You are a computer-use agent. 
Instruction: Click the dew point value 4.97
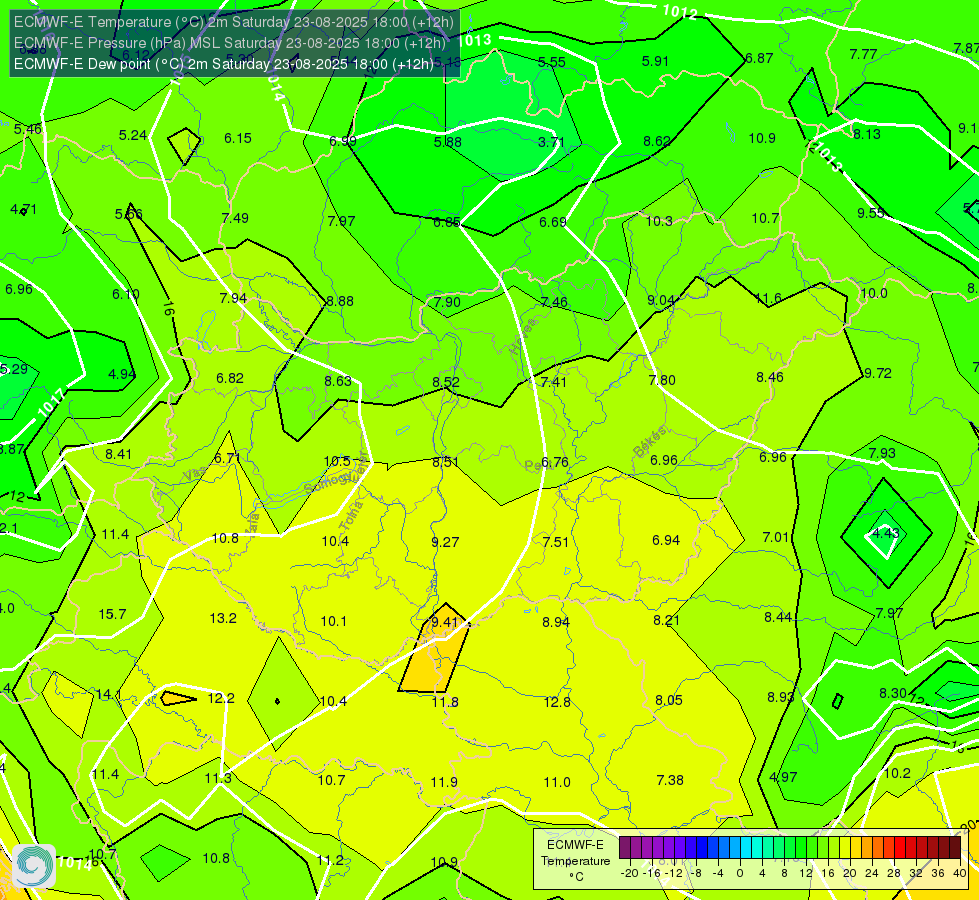coord(783,777)
